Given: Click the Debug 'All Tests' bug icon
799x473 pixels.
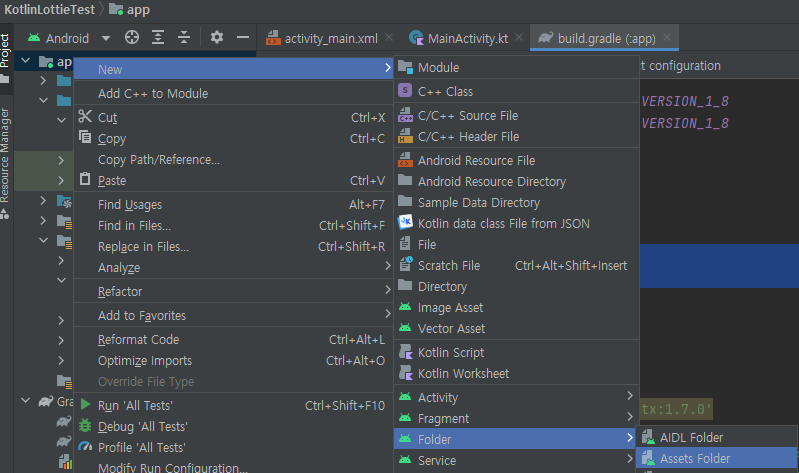Looking at the screenshot, I should [85, 426].
